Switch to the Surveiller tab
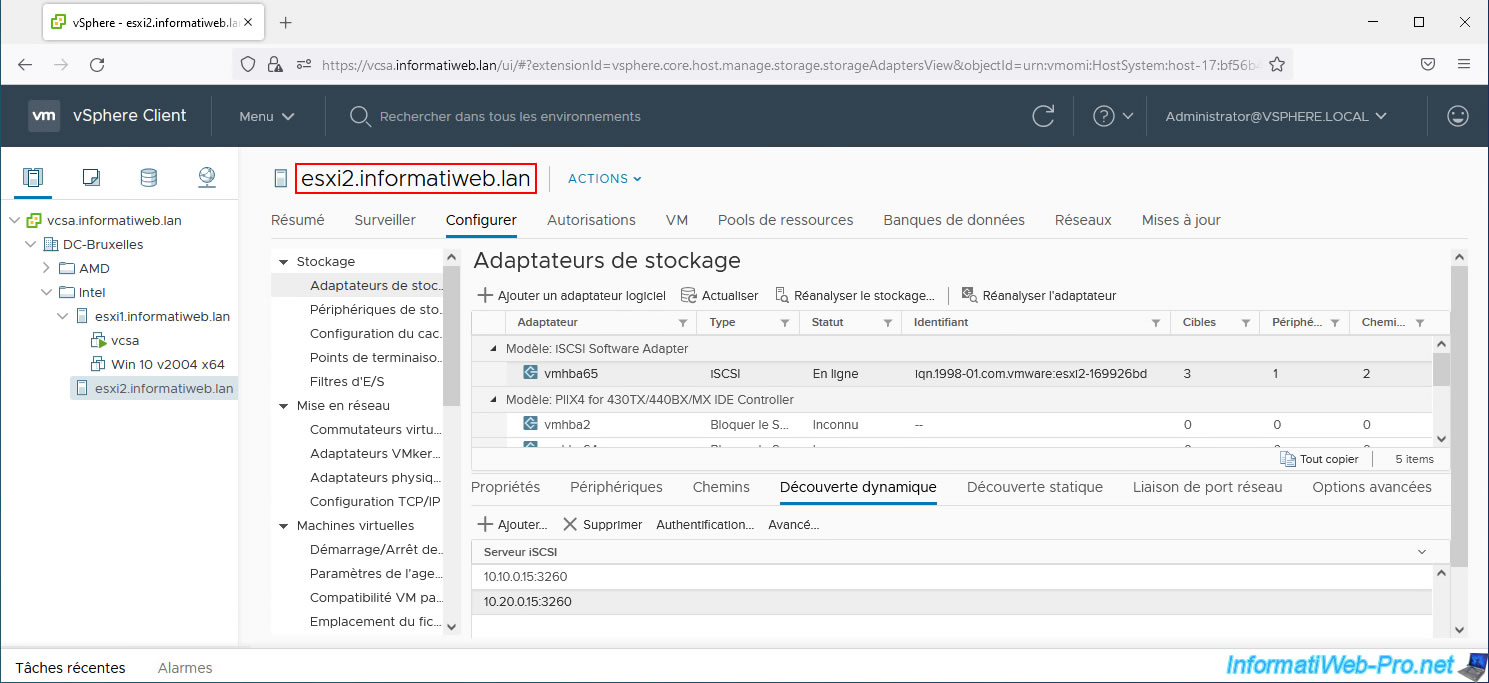The image size is (1489, 683). (x=385, y=220)
